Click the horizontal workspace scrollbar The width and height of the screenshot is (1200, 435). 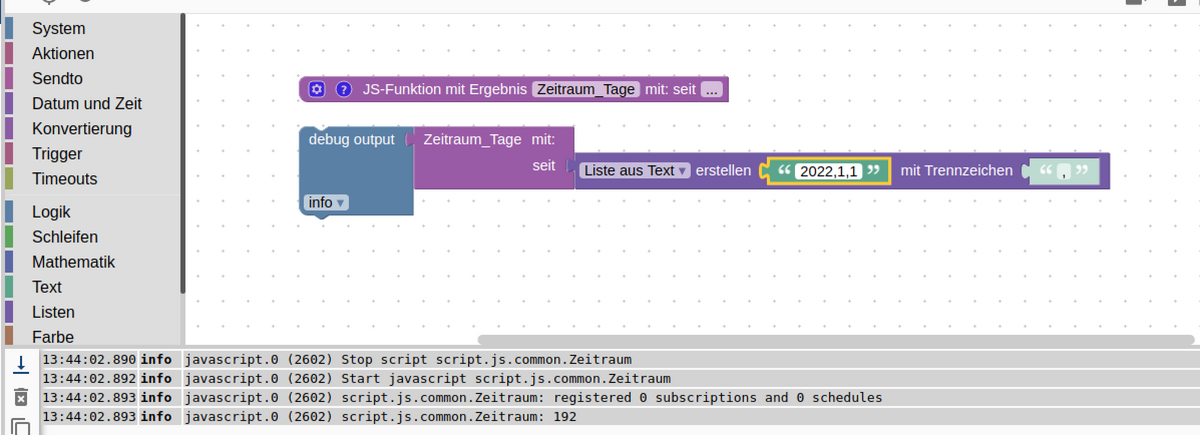pyautogui.click(x=838, y=341)
